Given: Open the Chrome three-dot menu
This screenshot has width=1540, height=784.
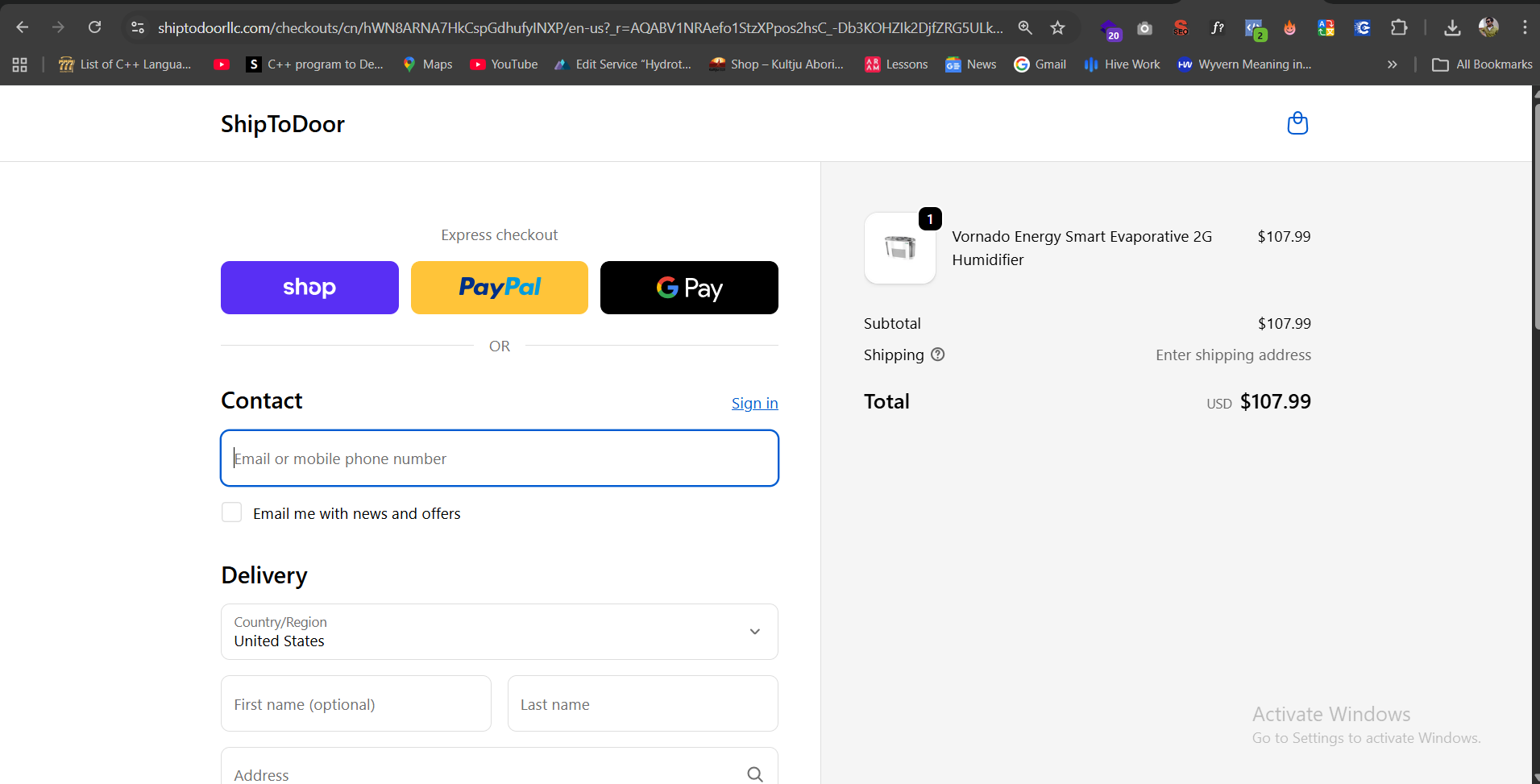Looking at the screenshot, I should coord(1525,27).
